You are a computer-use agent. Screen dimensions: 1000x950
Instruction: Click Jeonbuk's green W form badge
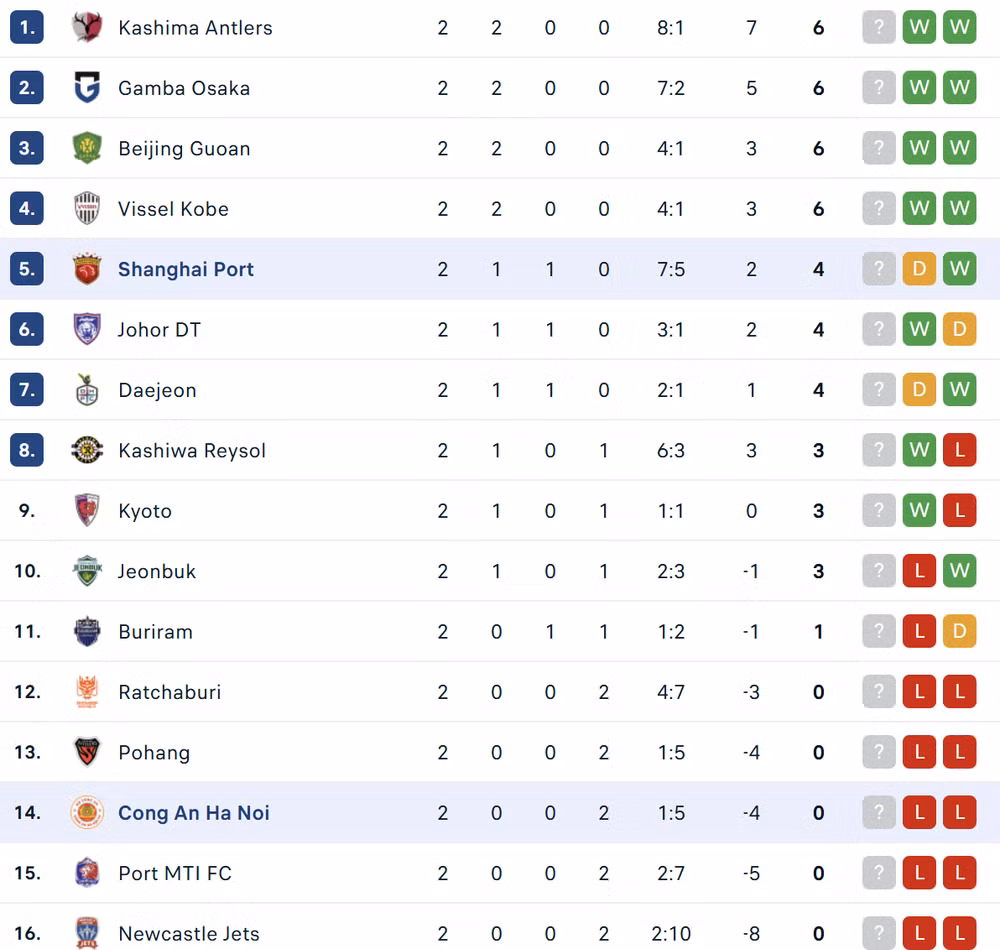pos(959,570)
